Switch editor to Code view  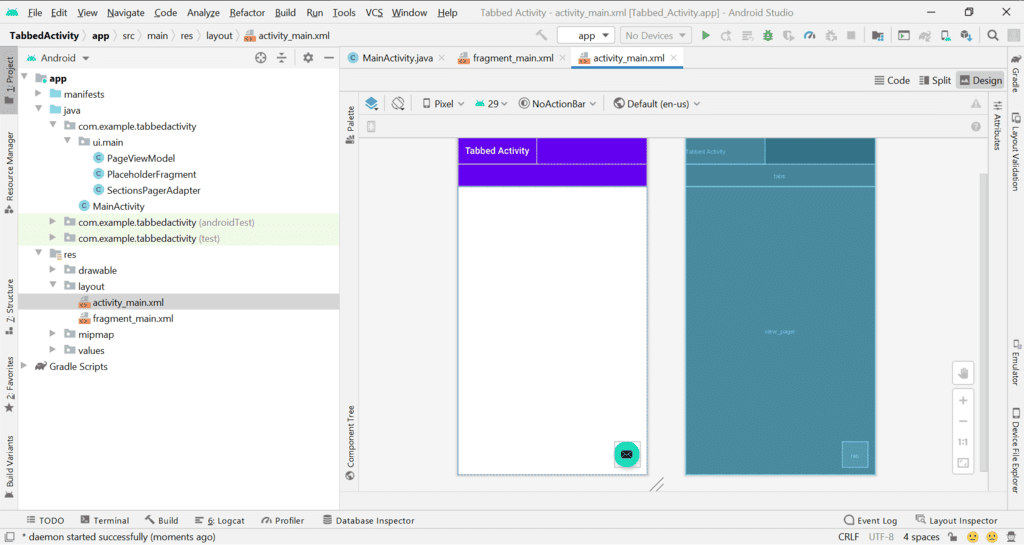(891, 80)
